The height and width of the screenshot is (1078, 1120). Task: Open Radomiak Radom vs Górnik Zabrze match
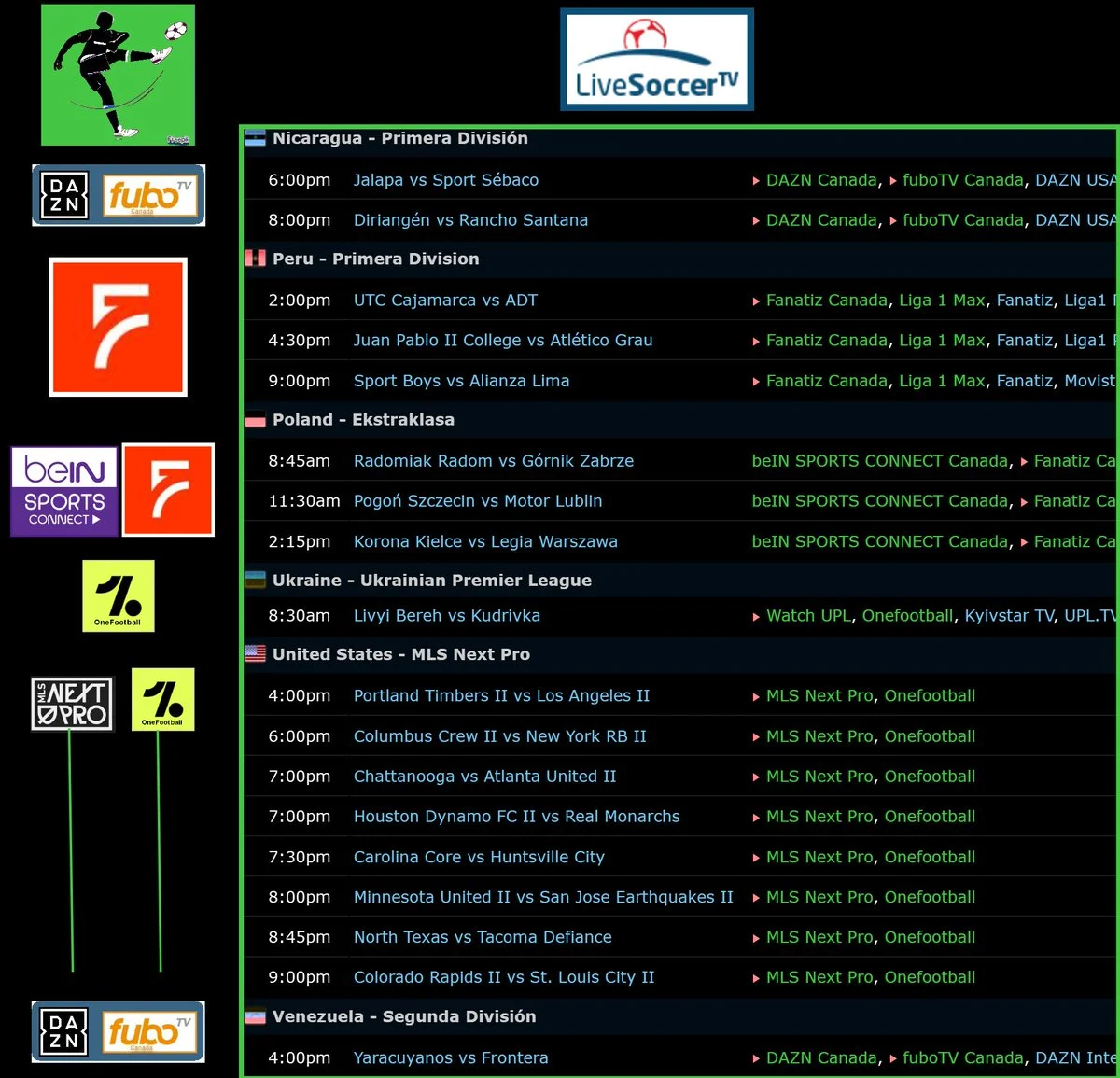pos(494,461)
